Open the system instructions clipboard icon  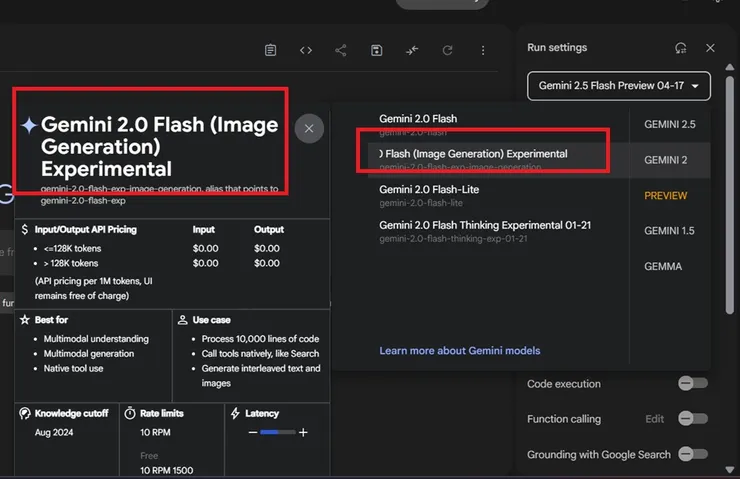point(271,50)
